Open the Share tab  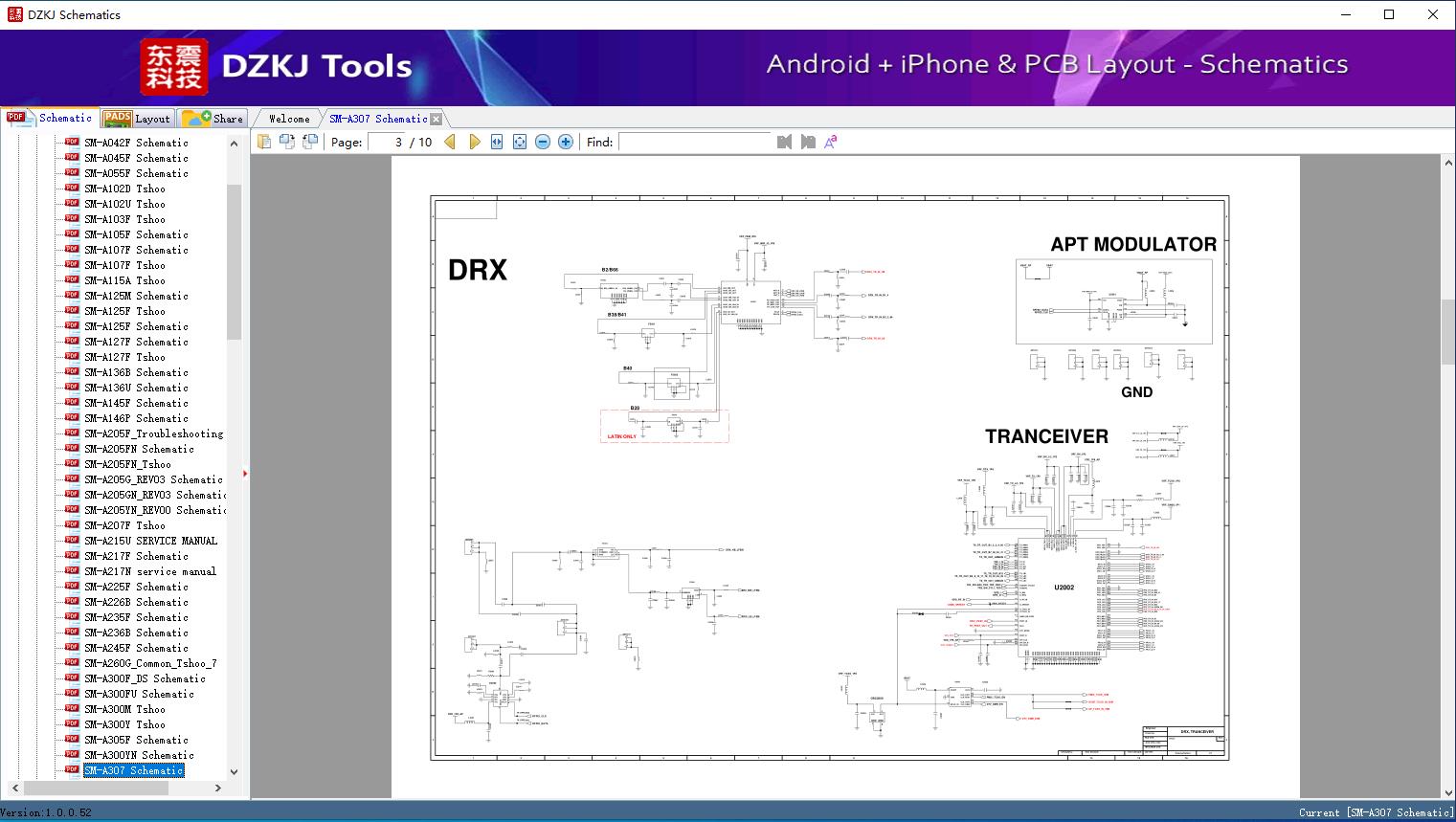coord(213,119)
